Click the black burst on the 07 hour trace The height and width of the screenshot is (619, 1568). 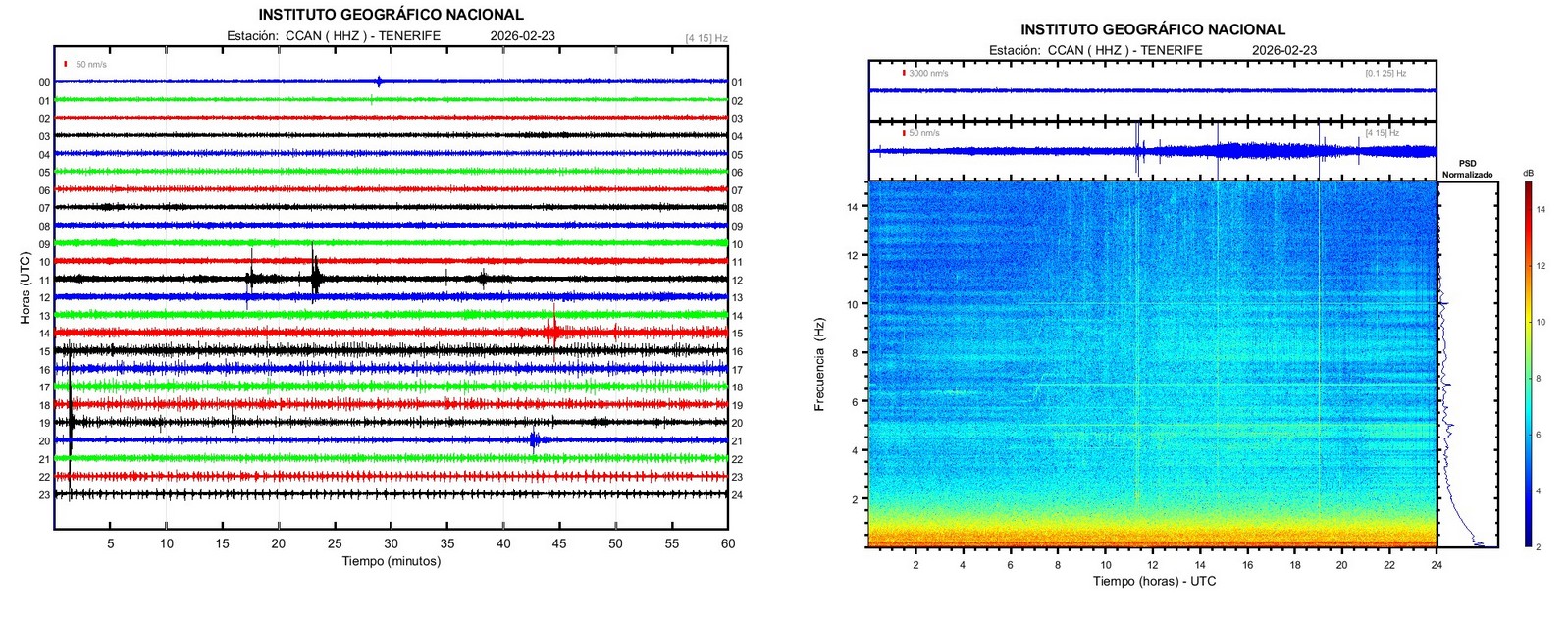click(x=110, y=207)
